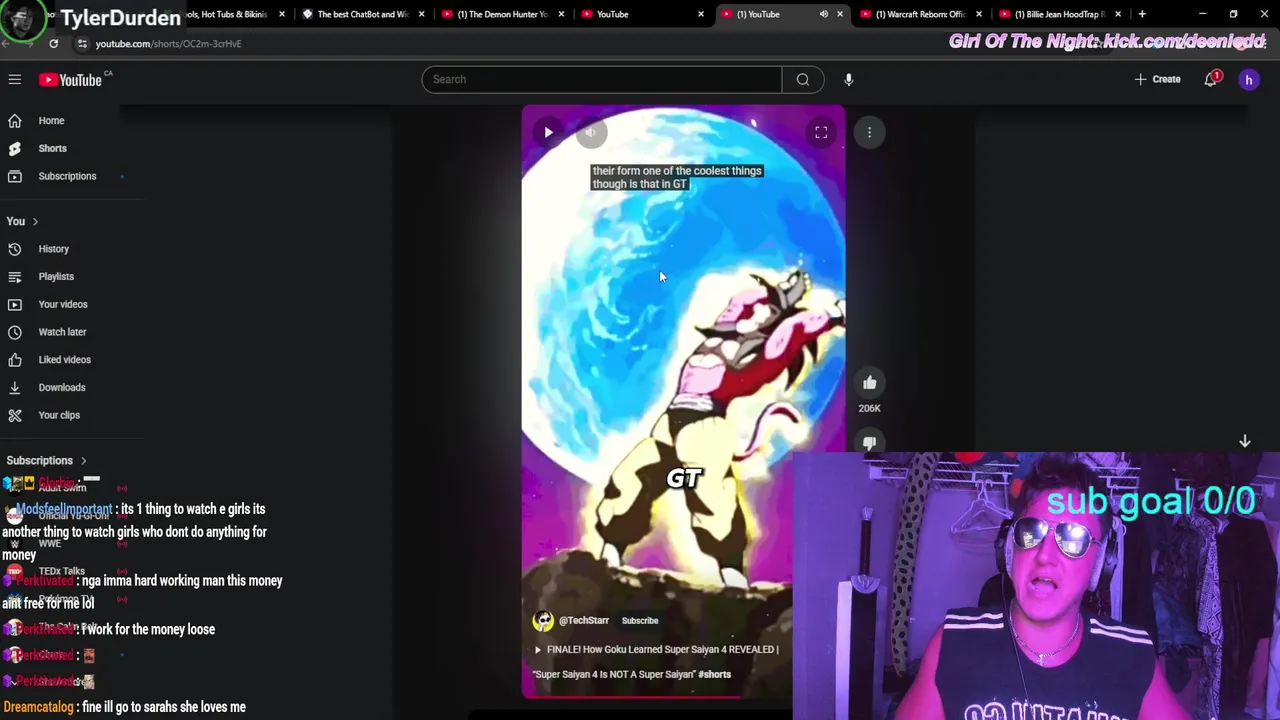Click the Your clips scissors icon
1280x720 pixels.
click(x=15, y=415)
